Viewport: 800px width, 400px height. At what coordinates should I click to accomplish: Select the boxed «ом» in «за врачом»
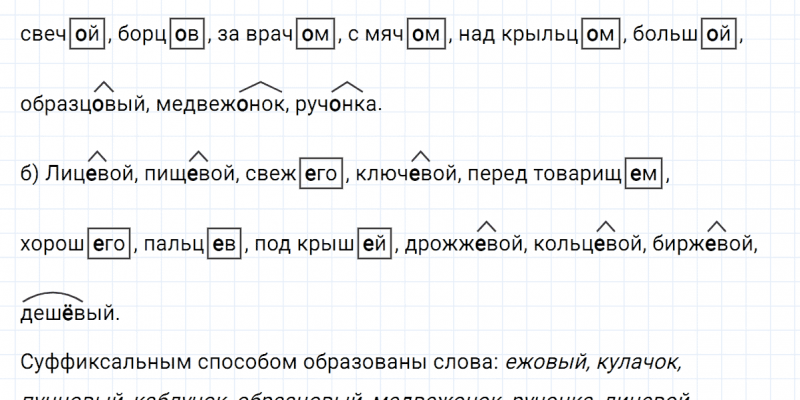coord(316,35)
